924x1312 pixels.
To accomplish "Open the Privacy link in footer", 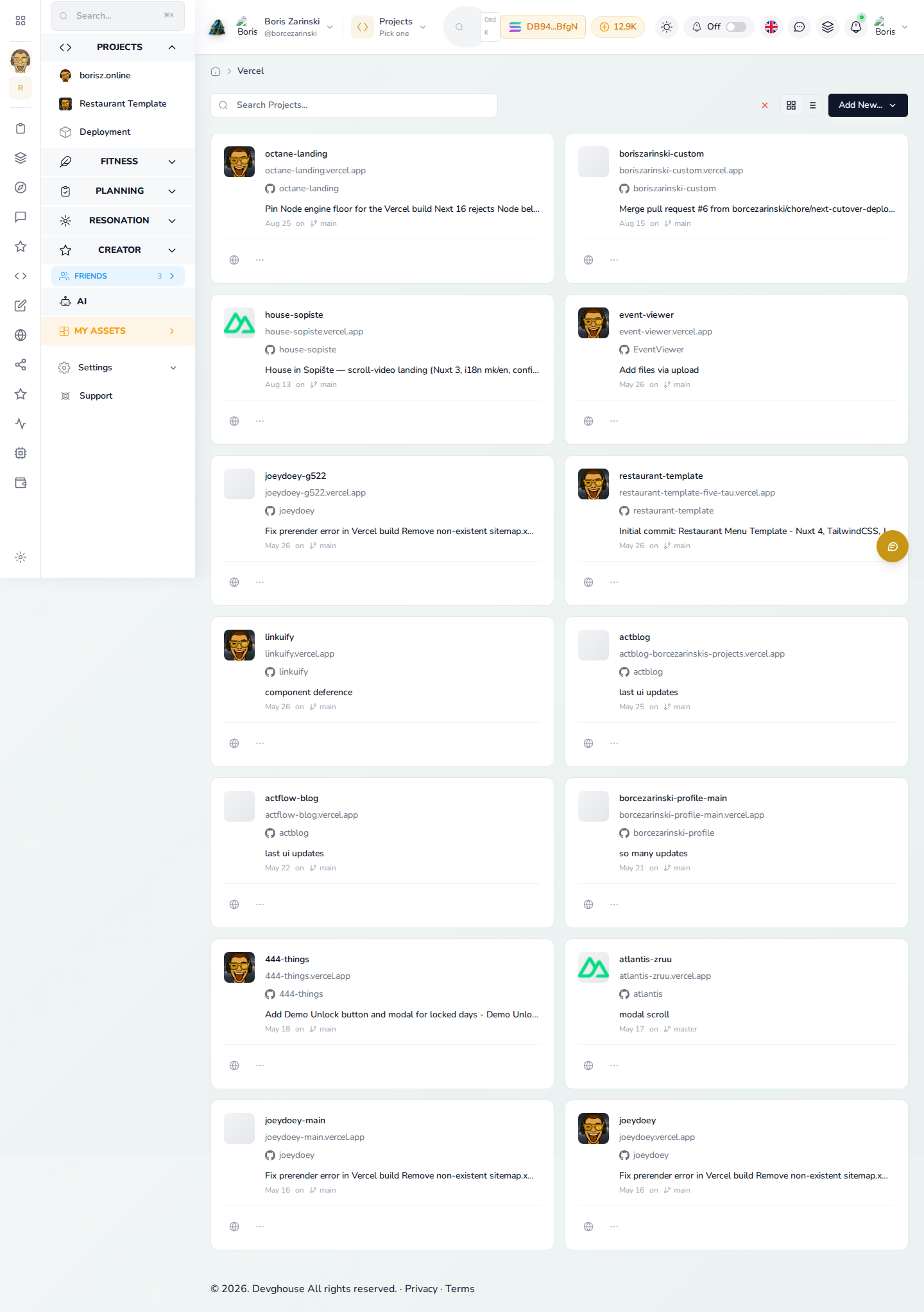I will 421,1289.
